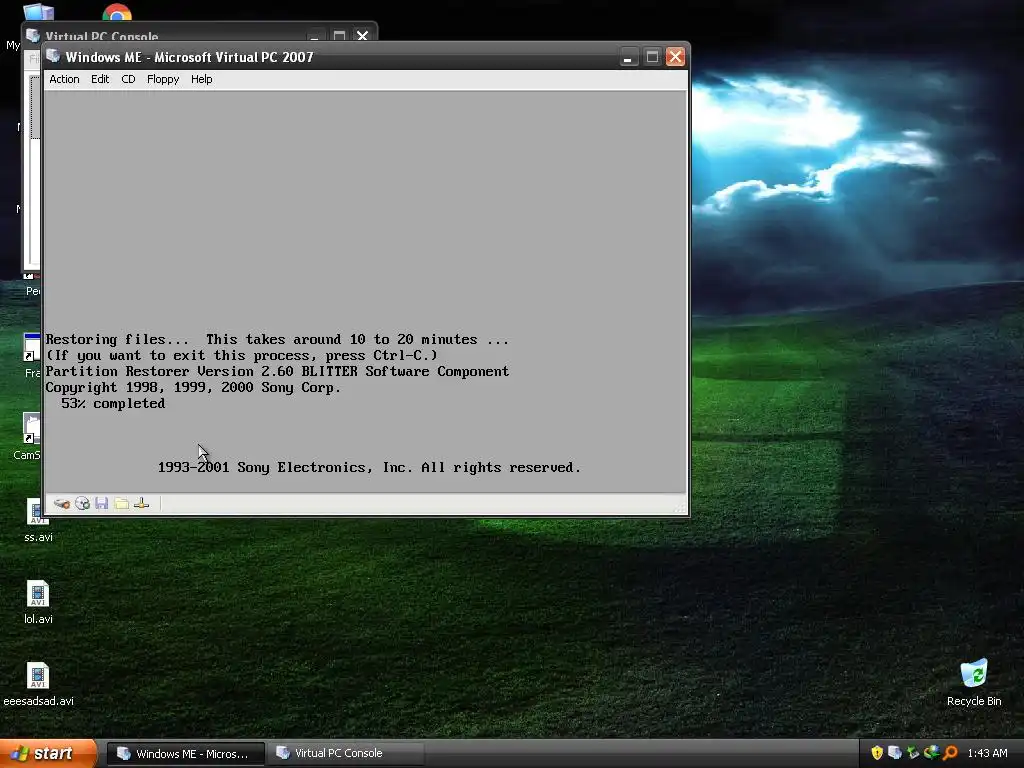Click the shared folders status icon
The height and width of the screenshot is (768, 1024).
point(121,504)
